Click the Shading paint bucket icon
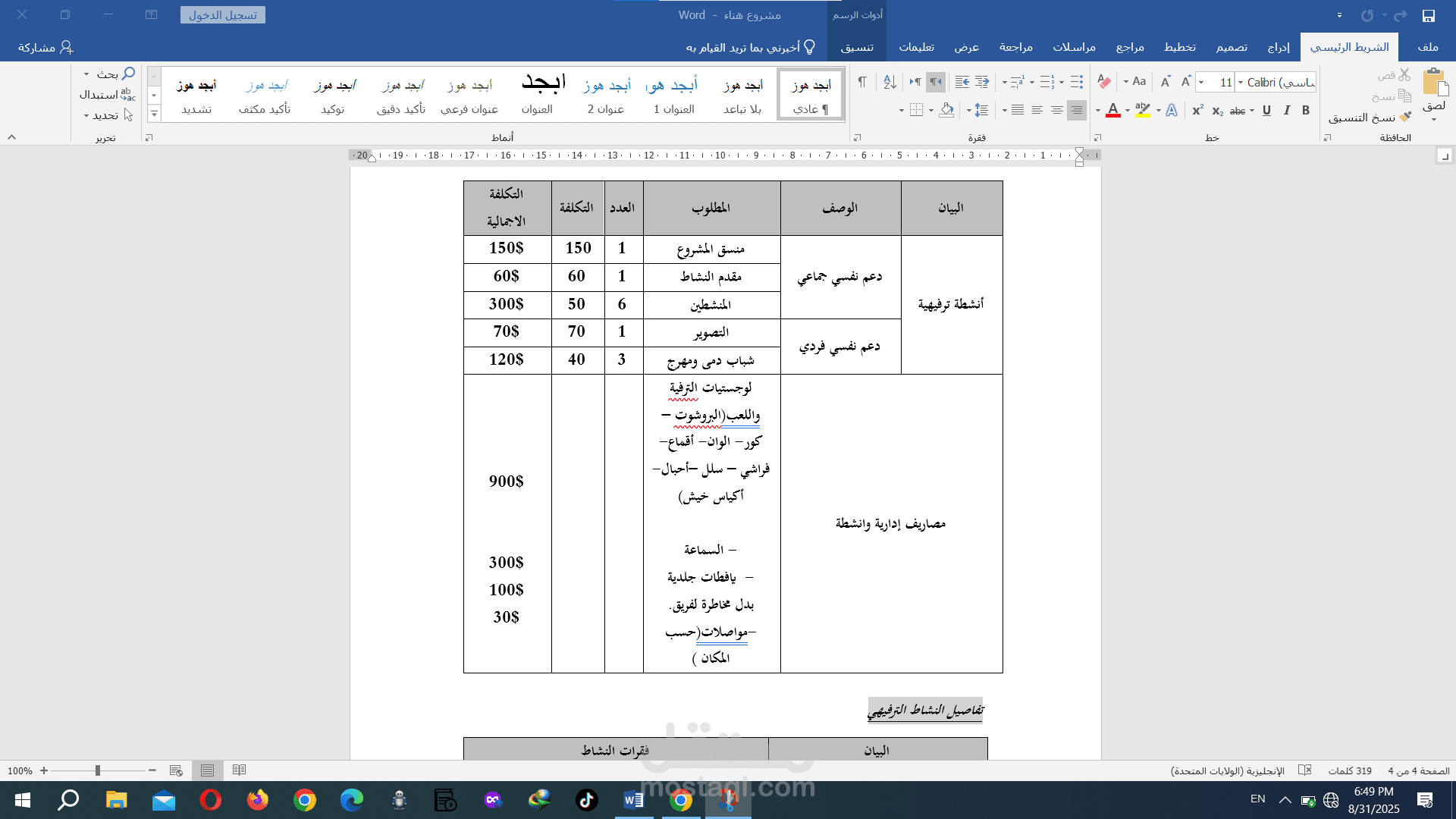1456x819 pixels. point(946,111)
